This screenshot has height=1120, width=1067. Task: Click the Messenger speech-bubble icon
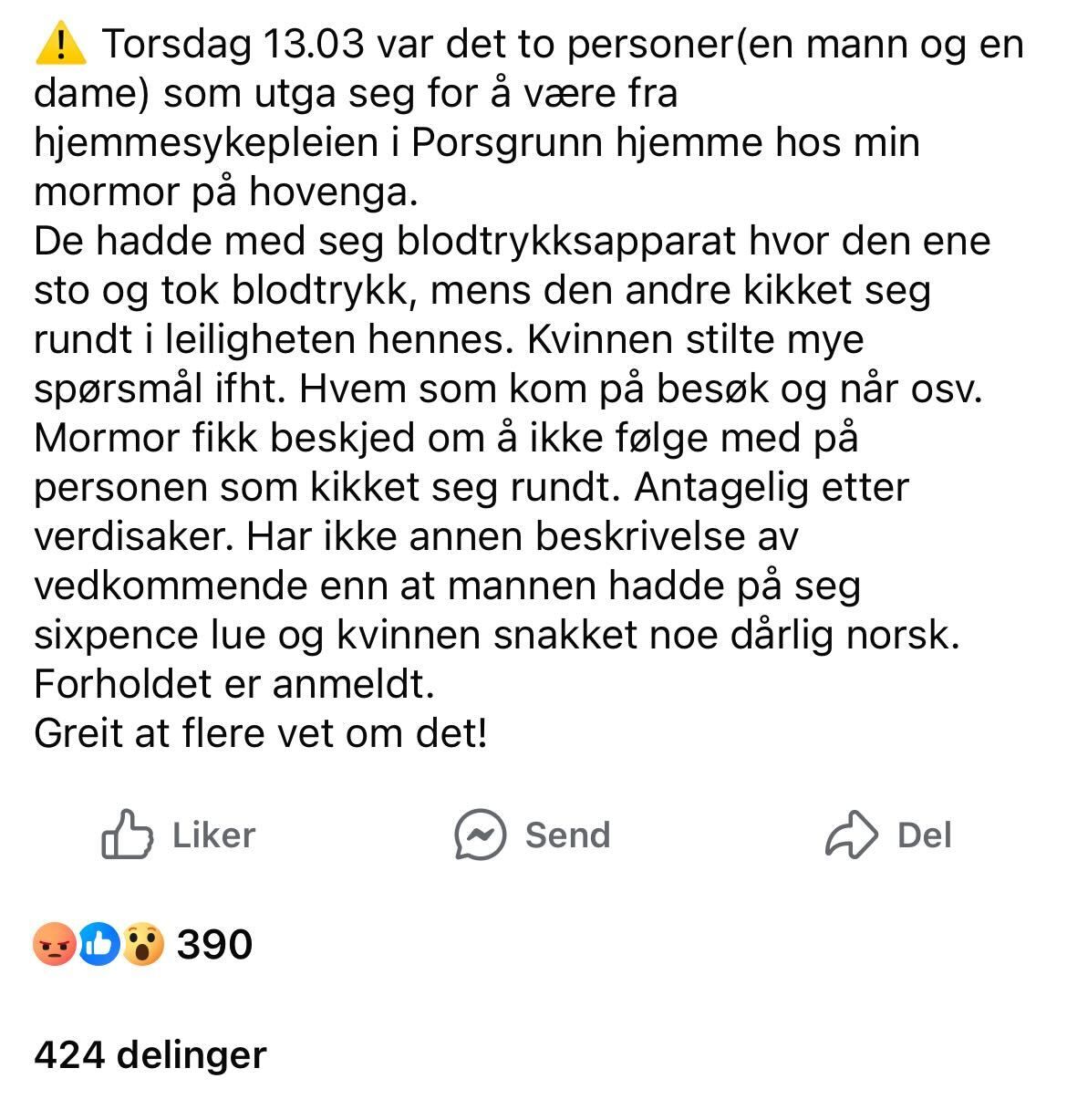481,834
